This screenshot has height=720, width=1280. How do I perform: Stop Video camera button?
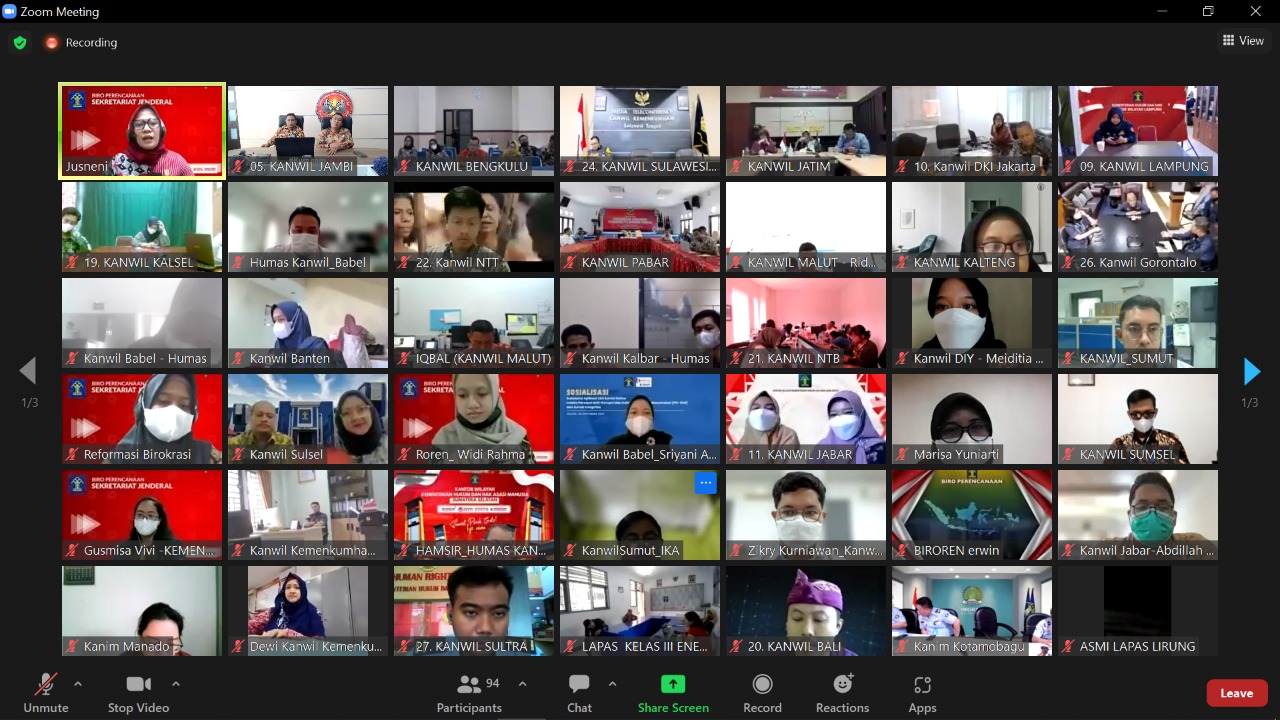[138, 693]
